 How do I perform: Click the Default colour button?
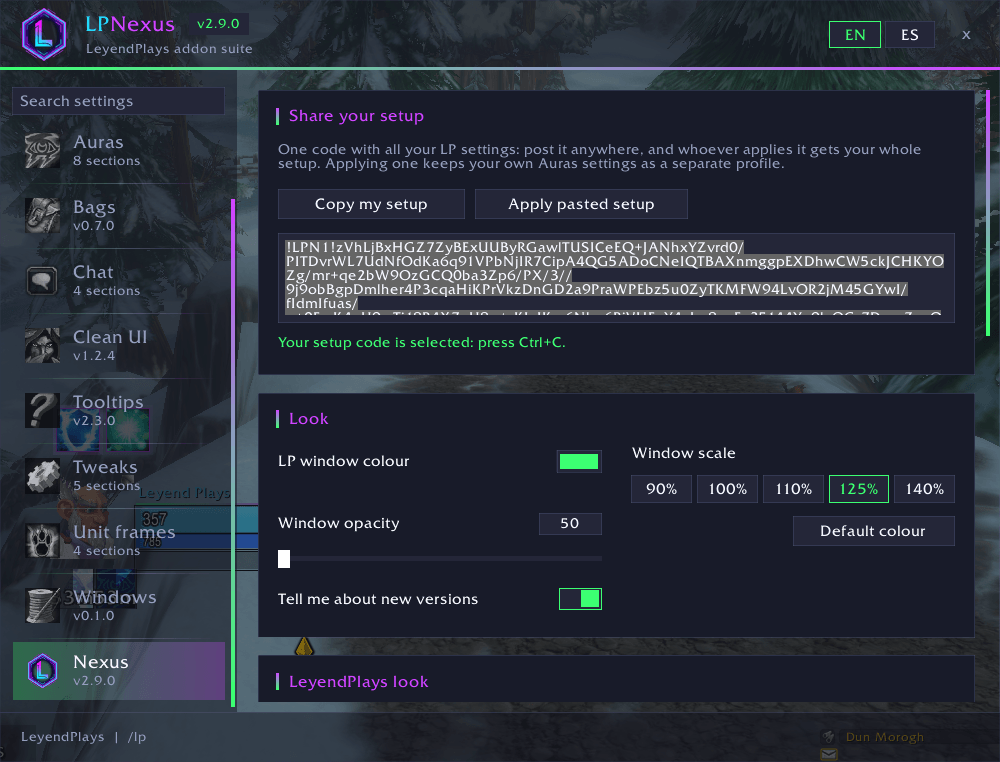pos(874,531)
